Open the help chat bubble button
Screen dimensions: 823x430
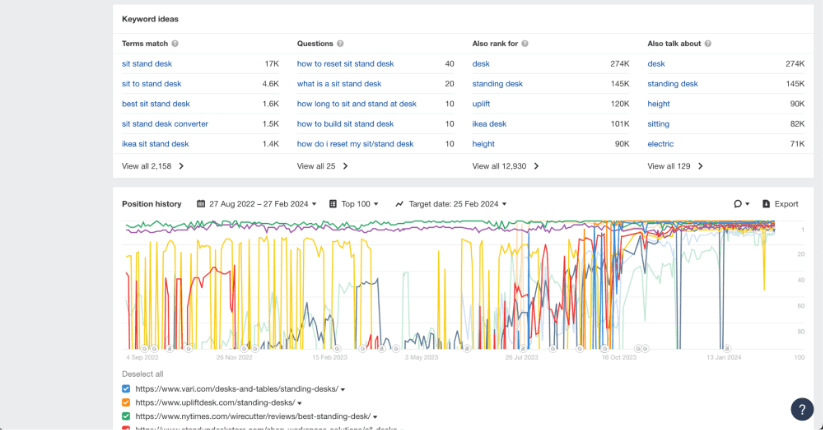tap(802, 408)
